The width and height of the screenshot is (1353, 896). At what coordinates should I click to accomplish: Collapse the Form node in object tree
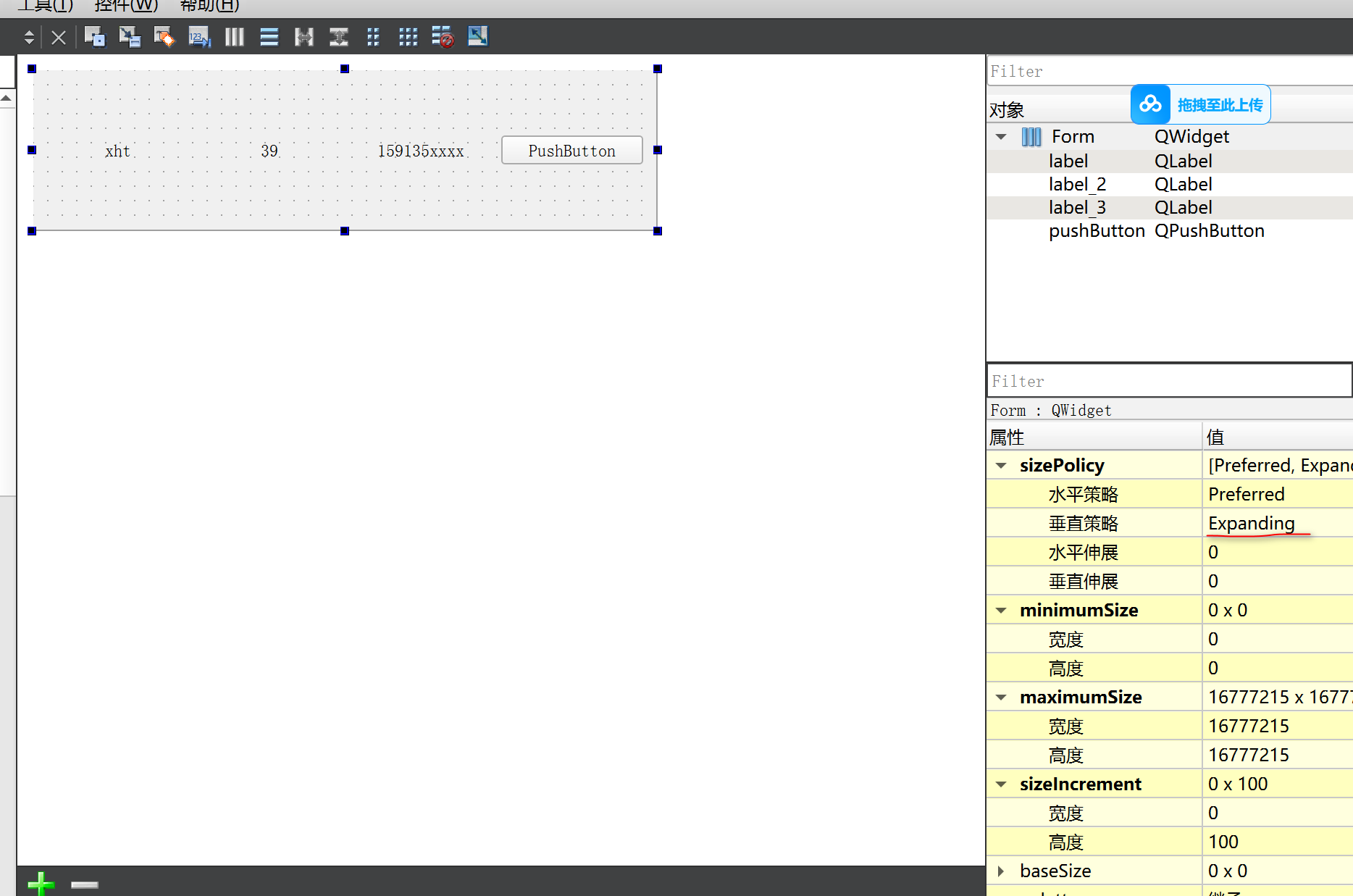tap(1001, 136)
